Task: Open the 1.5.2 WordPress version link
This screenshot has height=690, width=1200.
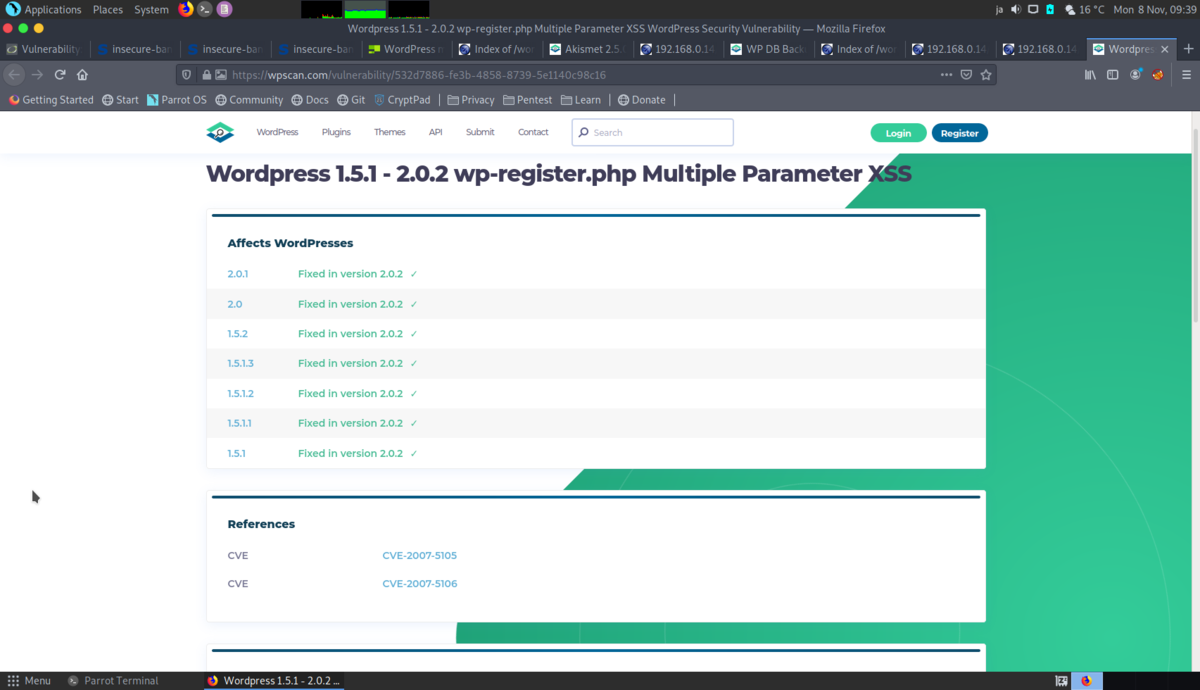Action: tap(237, 334)
